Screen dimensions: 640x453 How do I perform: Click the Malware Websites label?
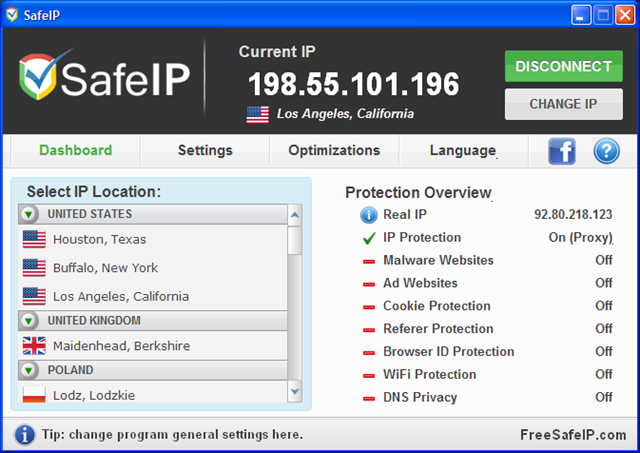438,260
